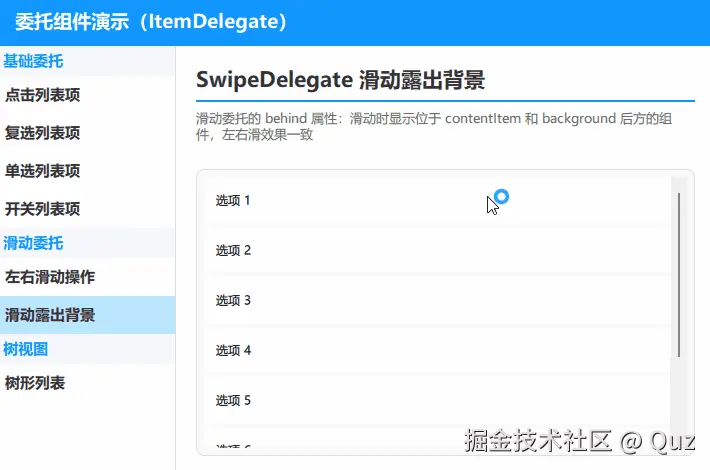The image size is (710, 470).
Task: Click the 委托组件演示 (ItemDelegate) title
Action: click(151, 22)
